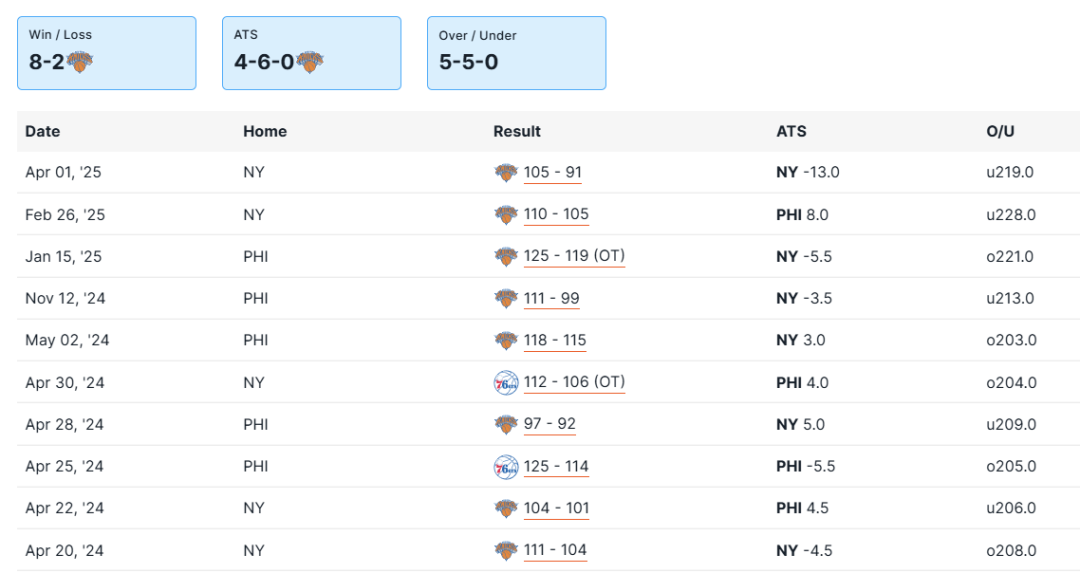Click Knicks logo for Jan 15, '25 game
This screenshot has height=573, width=1080.
tap(506, 257)
